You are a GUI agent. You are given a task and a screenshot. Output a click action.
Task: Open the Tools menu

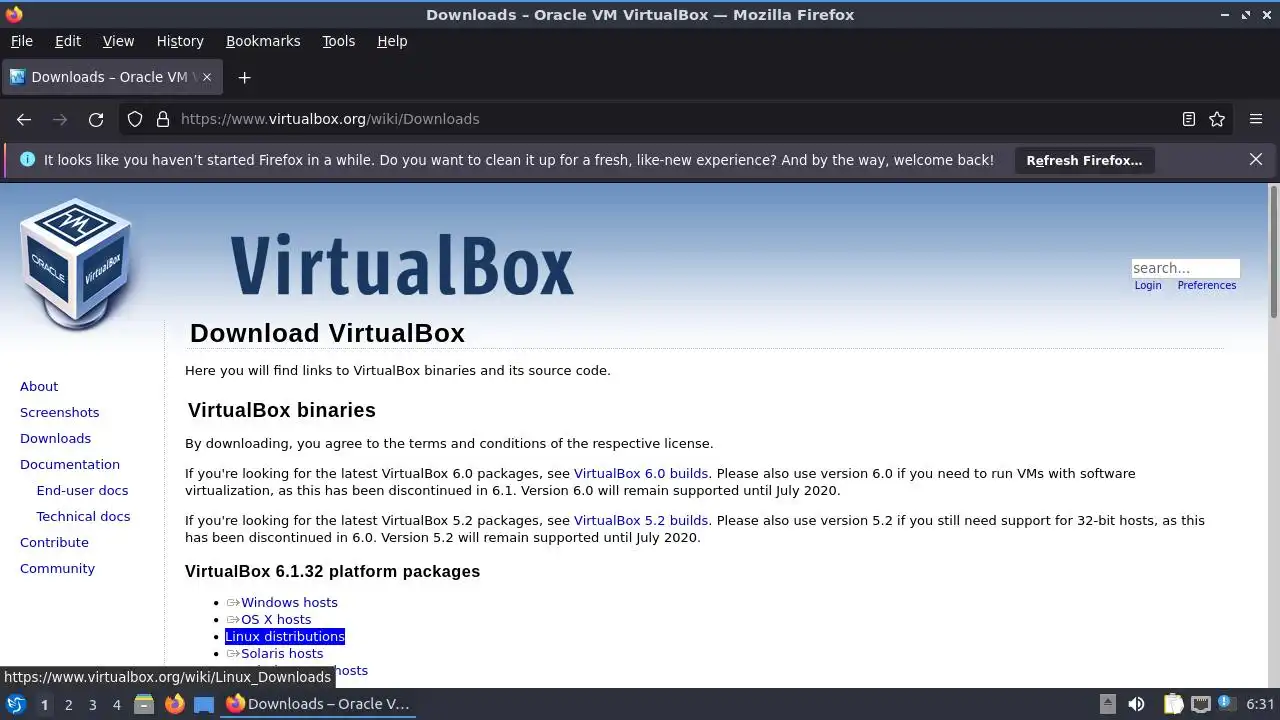pos(338,41)
